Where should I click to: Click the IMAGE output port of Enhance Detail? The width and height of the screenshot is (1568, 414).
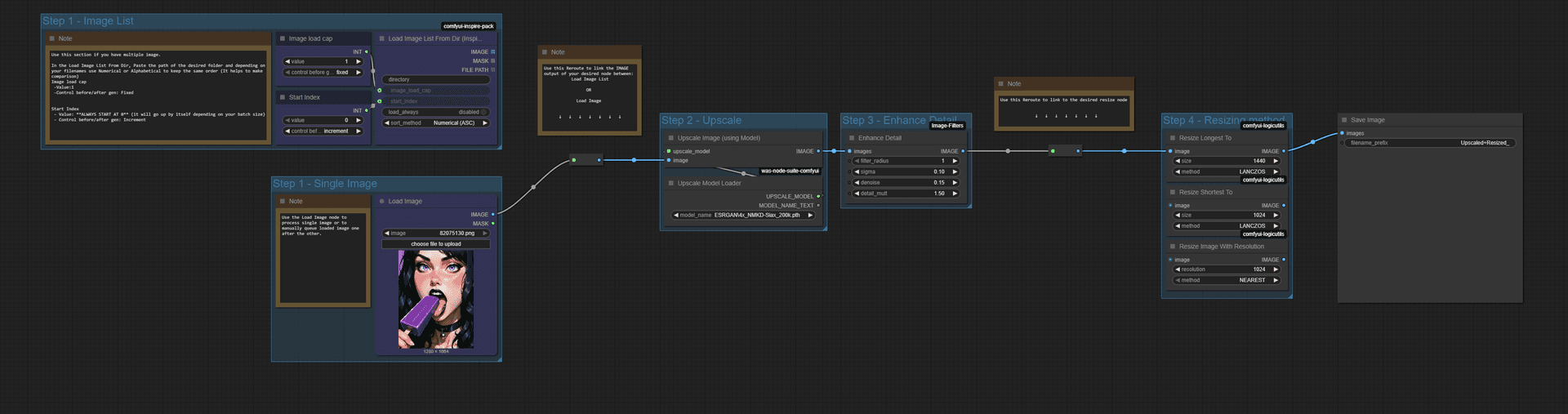click(963, 151)
